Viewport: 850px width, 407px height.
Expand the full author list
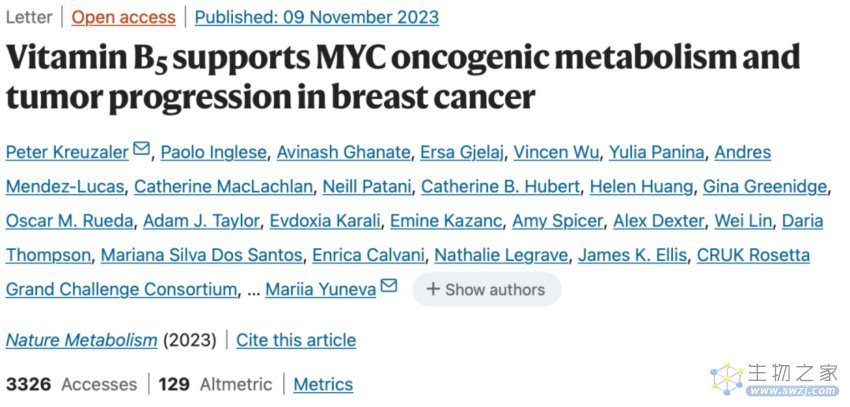[x=486, y=289]
